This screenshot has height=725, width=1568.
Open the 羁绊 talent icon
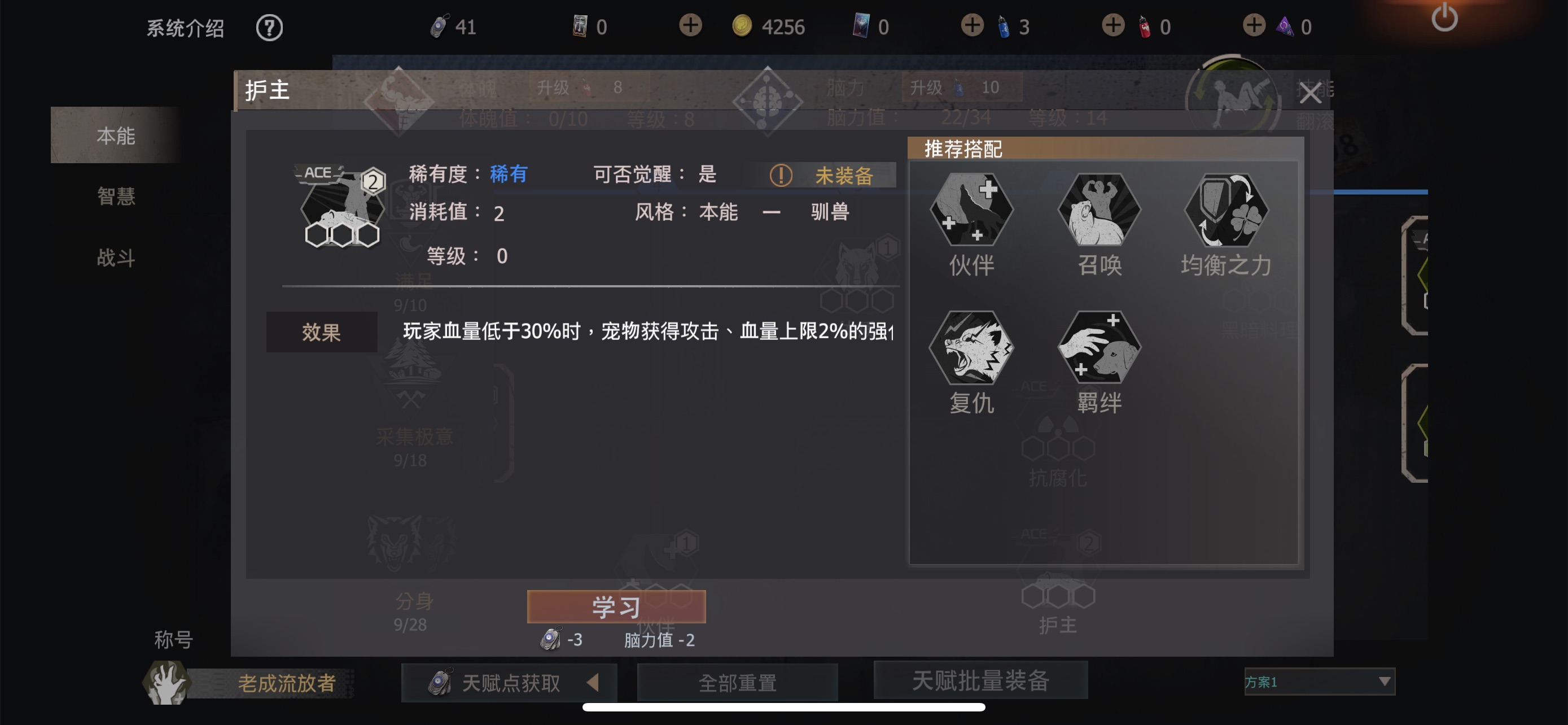pyautogui.click(x=1100, y=348)
